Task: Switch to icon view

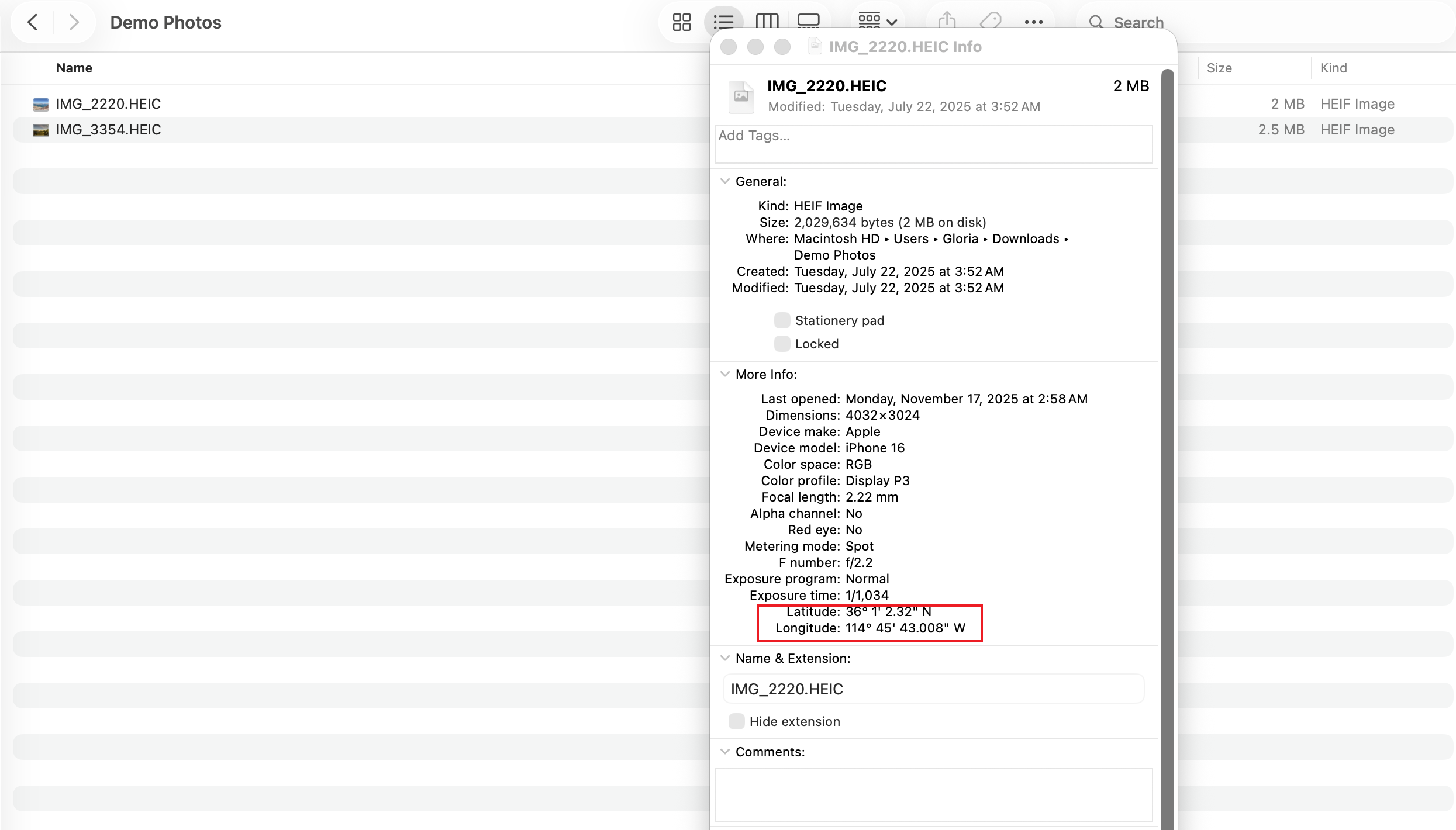Action: coord(681,22)
